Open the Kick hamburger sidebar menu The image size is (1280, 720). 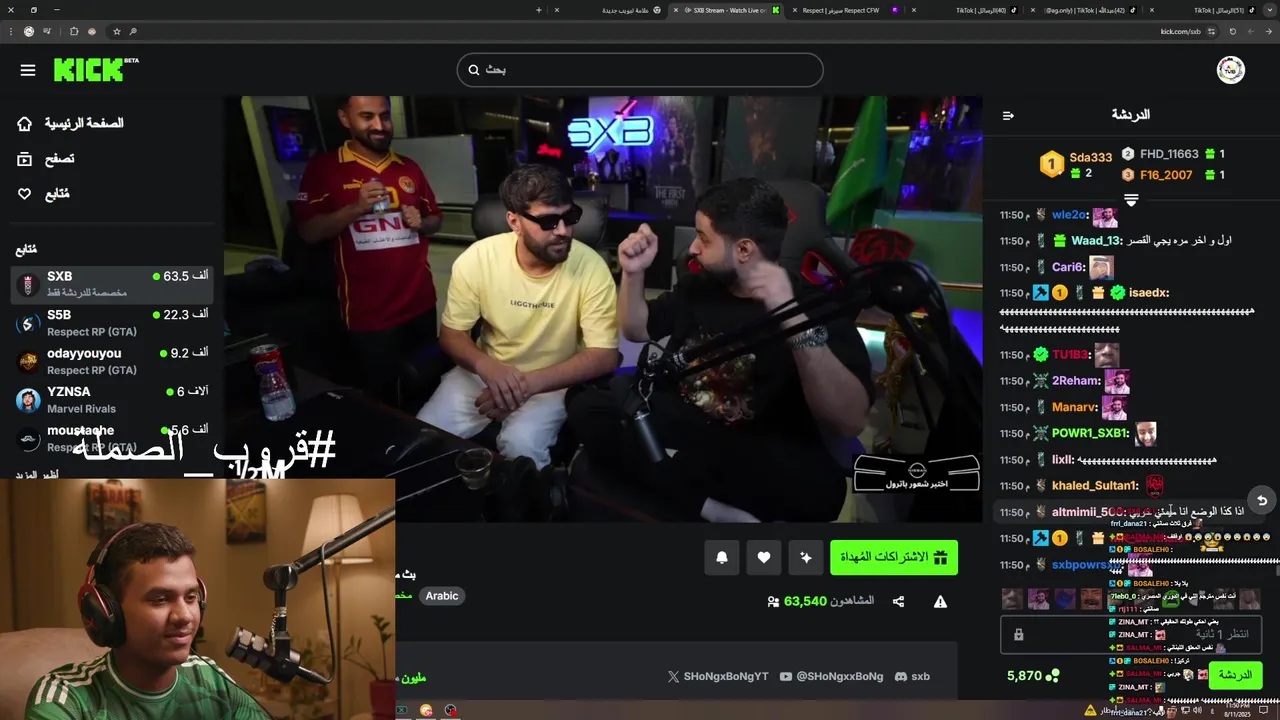28,70
